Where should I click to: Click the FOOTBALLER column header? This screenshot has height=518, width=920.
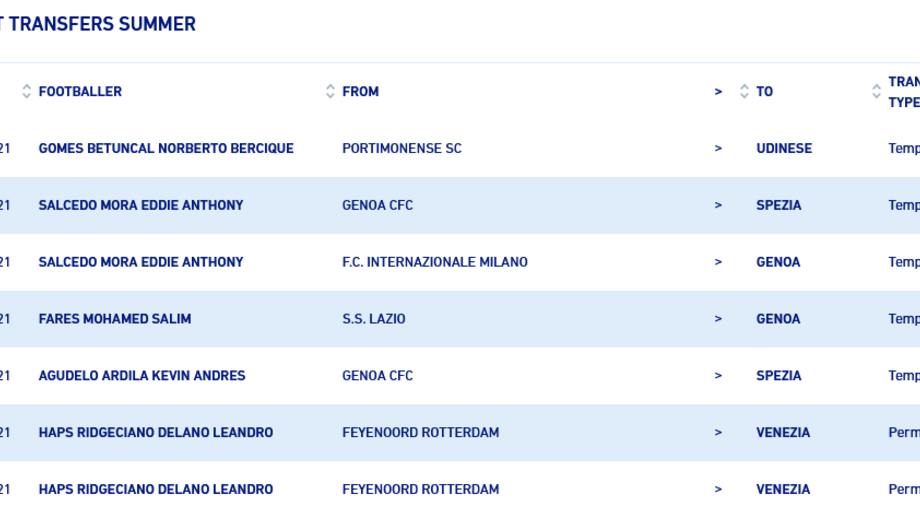(80, 92)
